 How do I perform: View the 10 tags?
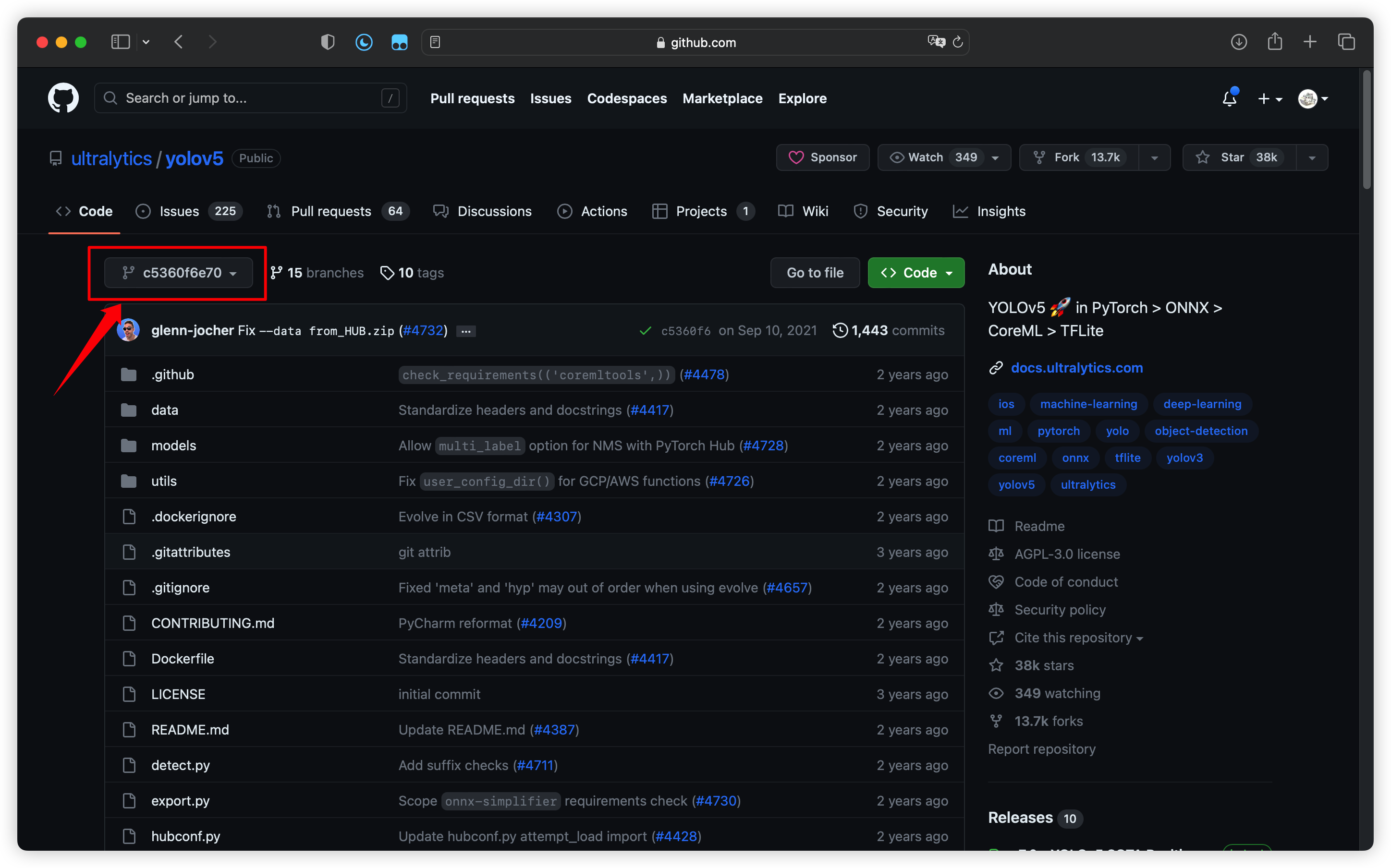(413, 273)
